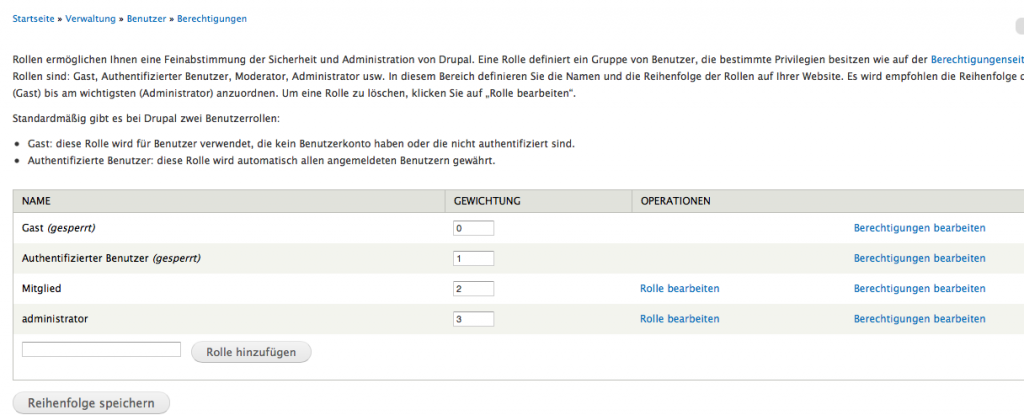Click the new role name text field

(x=101, y=350)
